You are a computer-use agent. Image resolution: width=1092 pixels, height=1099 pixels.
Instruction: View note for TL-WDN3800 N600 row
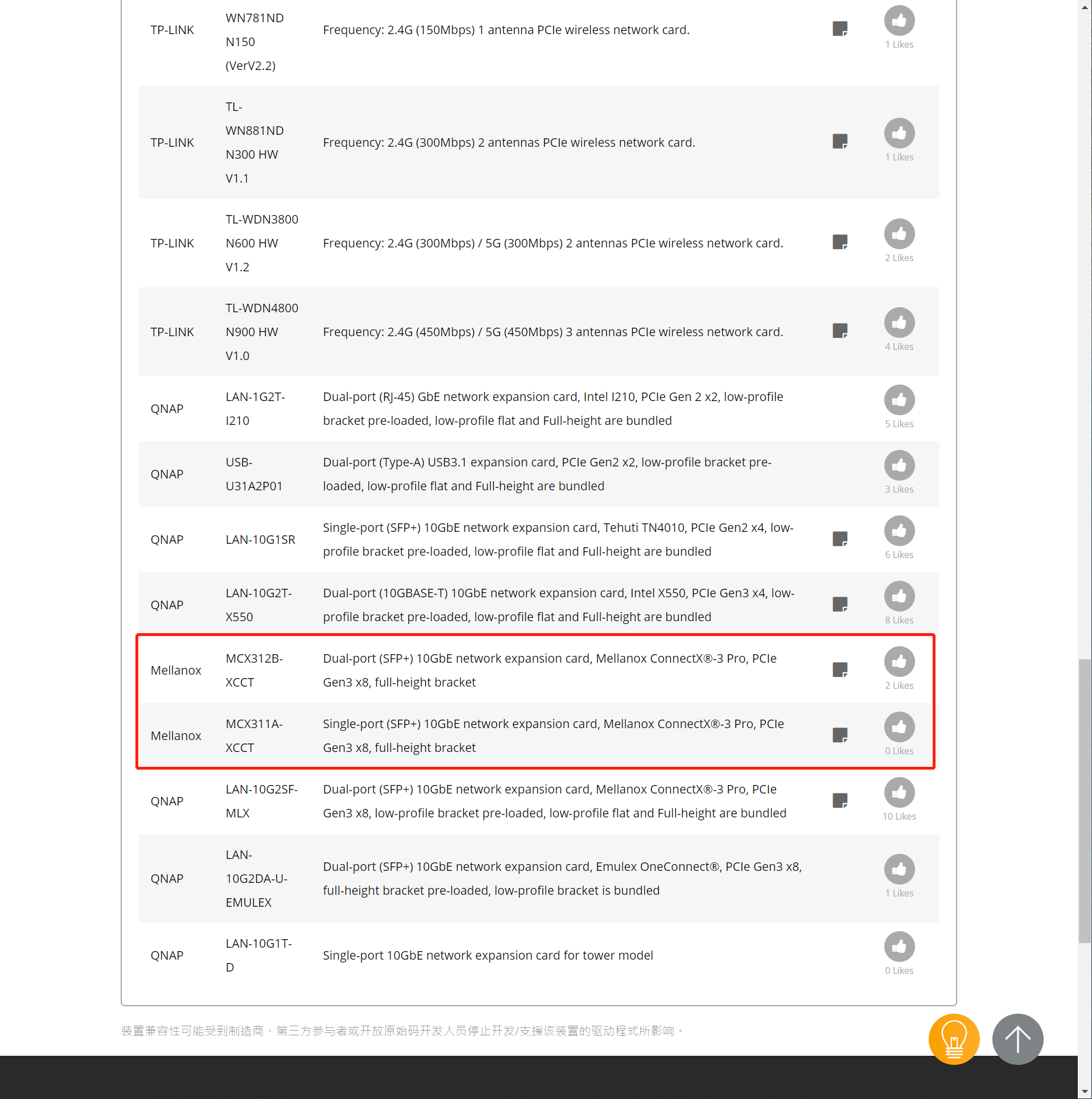(839, 242)
